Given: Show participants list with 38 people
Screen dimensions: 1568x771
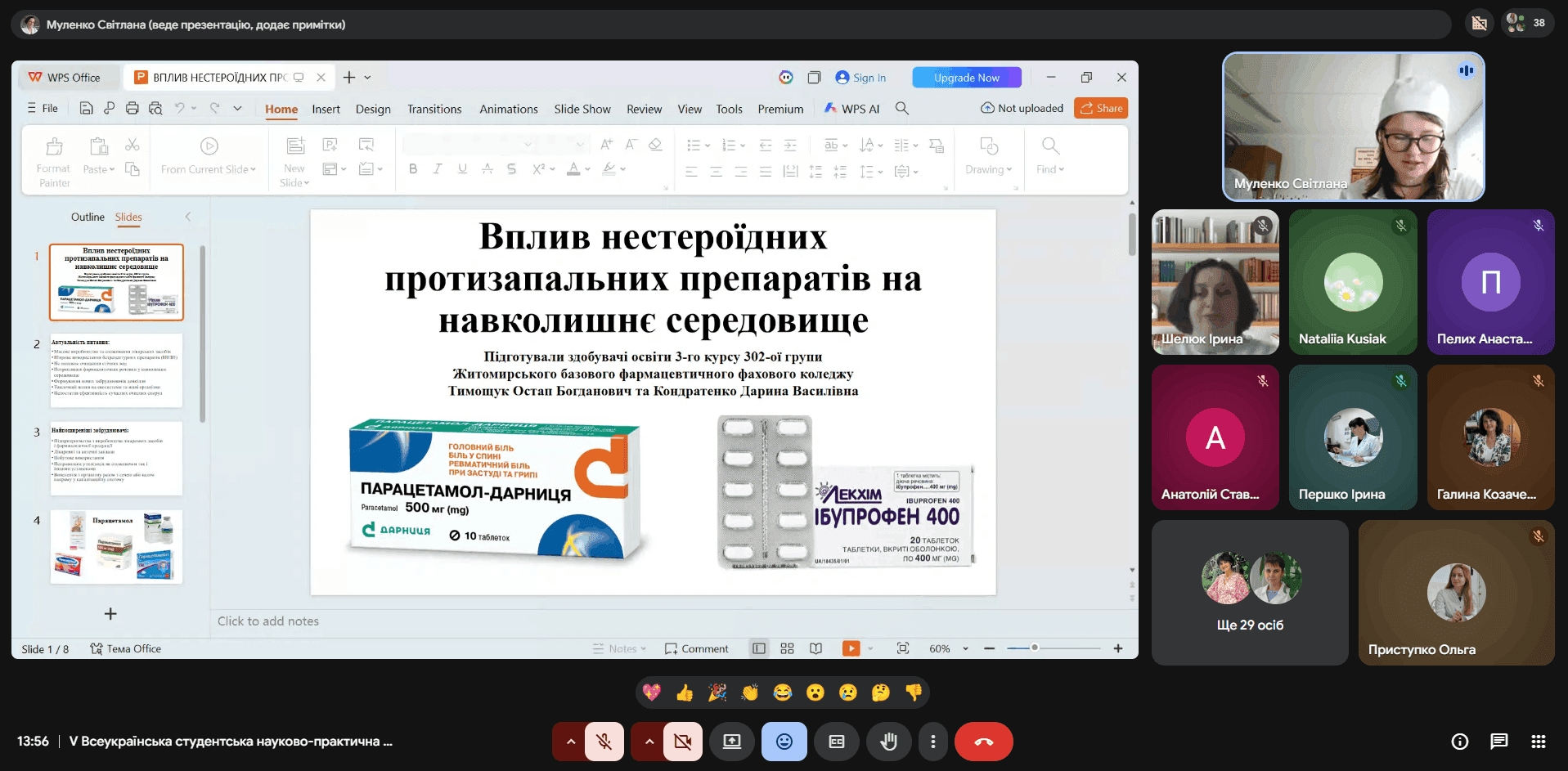Looking at the screenshot, I should coord(1526,23).
